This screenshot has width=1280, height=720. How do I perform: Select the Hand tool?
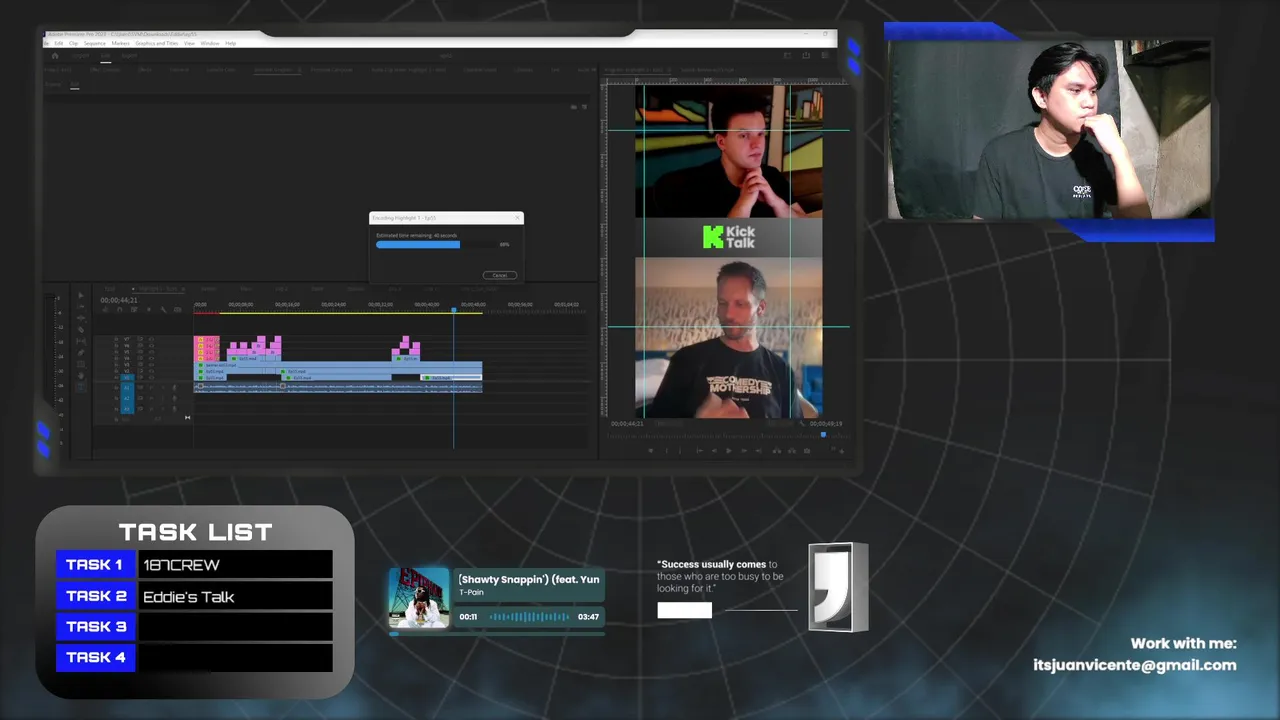pos(81,376)
